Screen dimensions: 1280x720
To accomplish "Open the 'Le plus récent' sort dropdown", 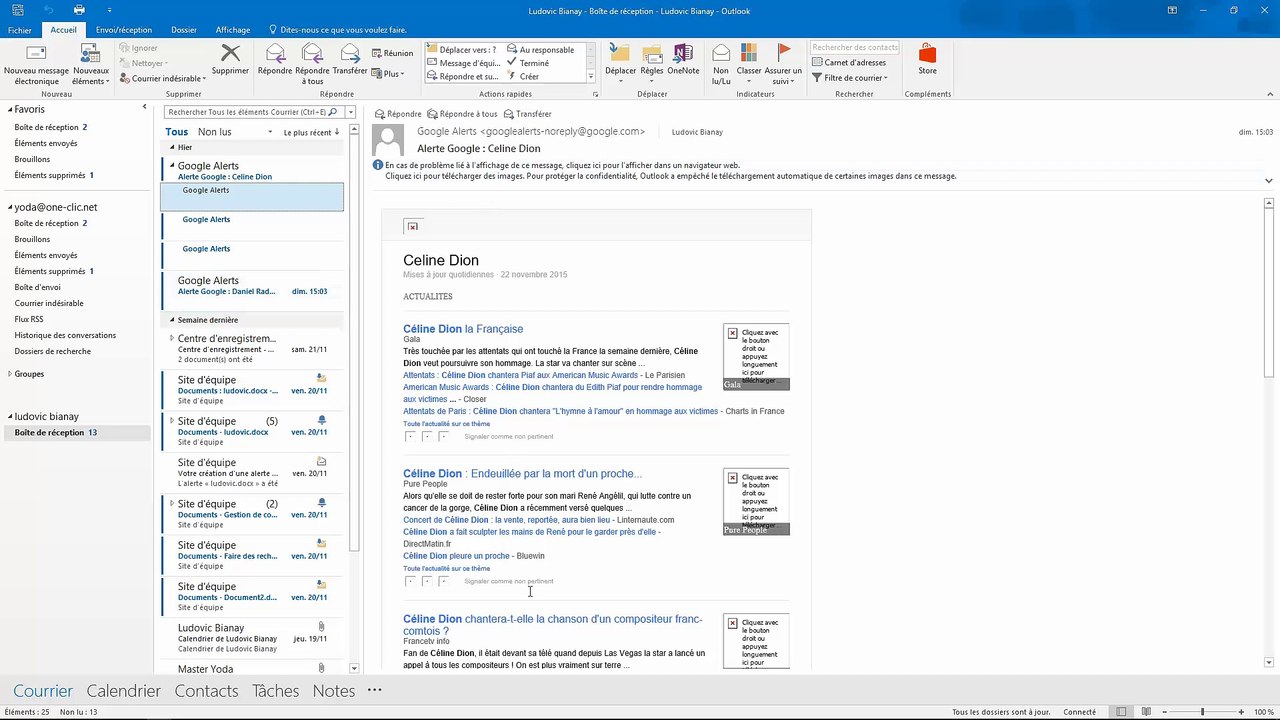I will point(311,132).
